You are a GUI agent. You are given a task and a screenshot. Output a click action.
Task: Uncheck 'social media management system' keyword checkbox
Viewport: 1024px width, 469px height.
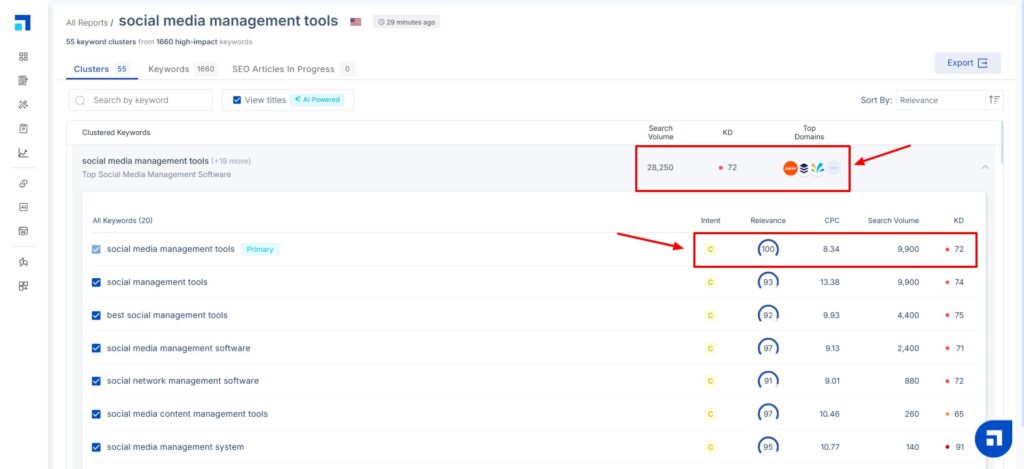96,447
